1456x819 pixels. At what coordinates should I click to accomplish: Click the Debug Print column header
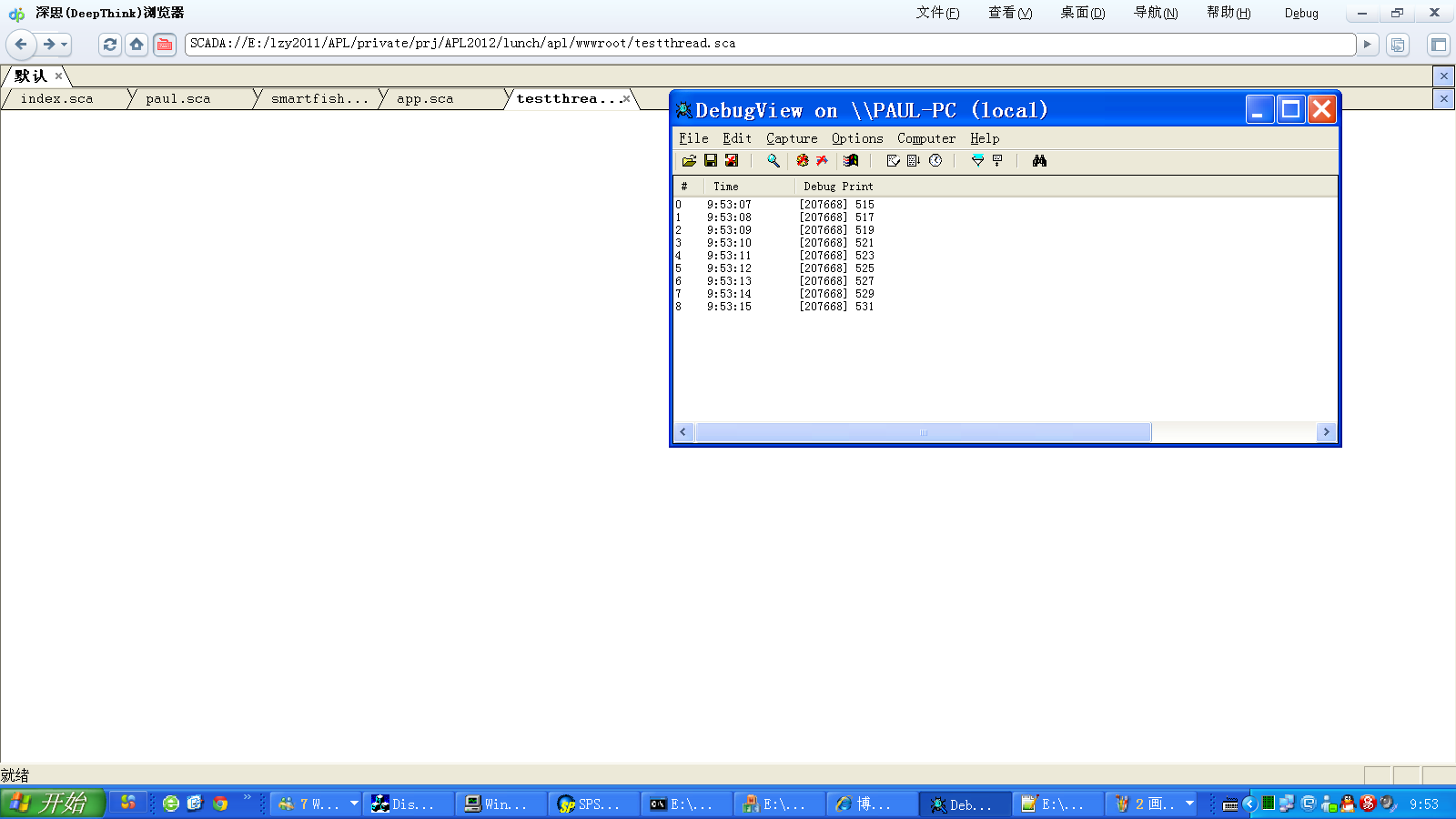(1066, 187)
